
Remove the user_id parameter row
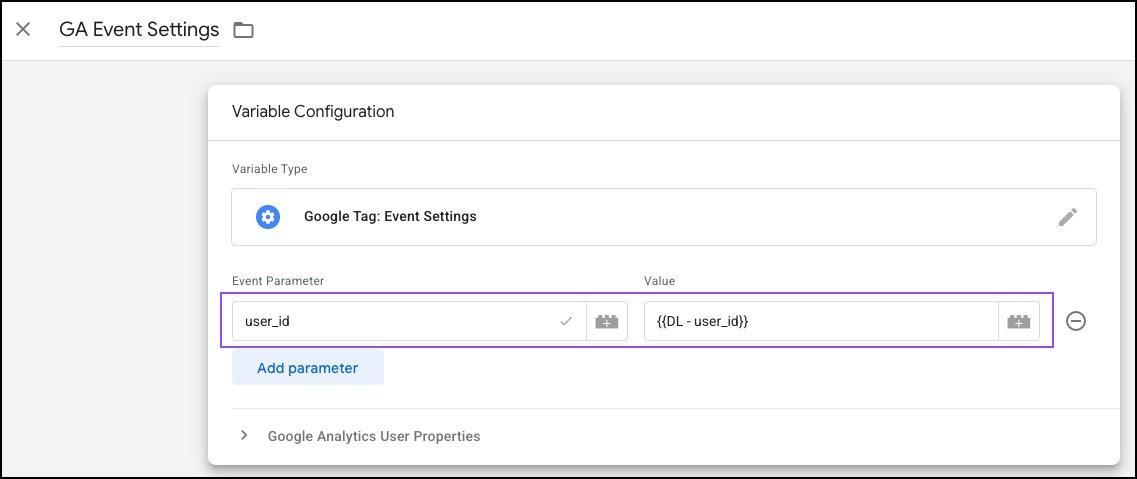(x=1076, y=321)
